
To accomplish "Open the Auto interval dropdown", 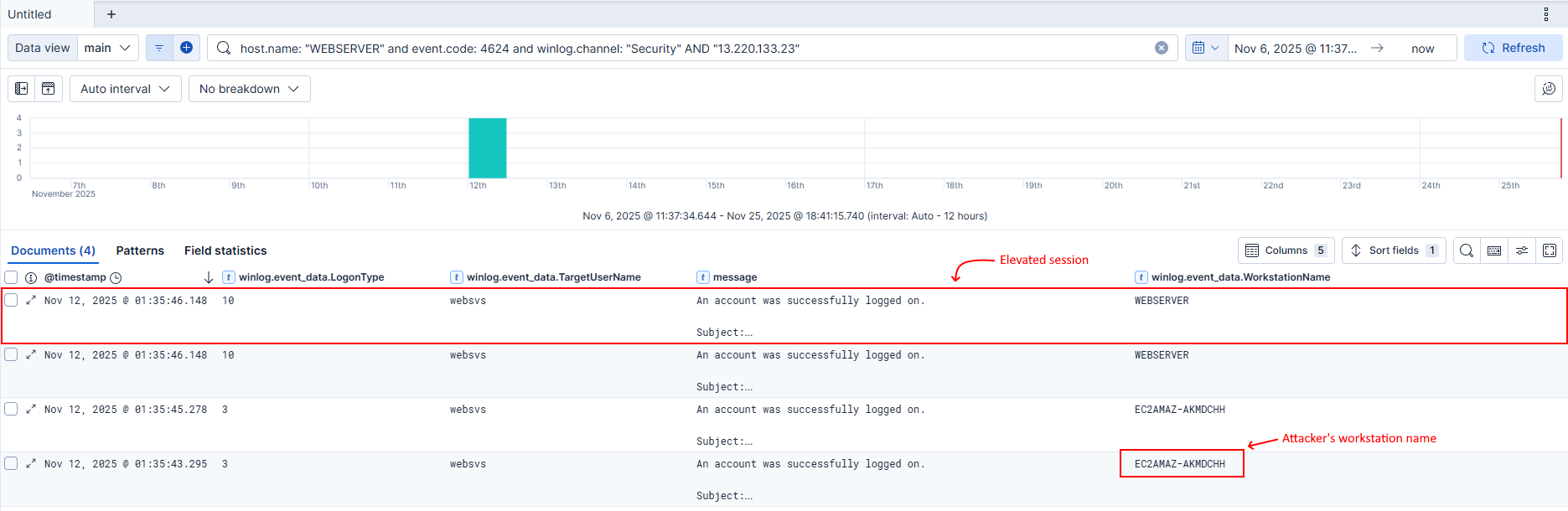I will pos(125,89).
